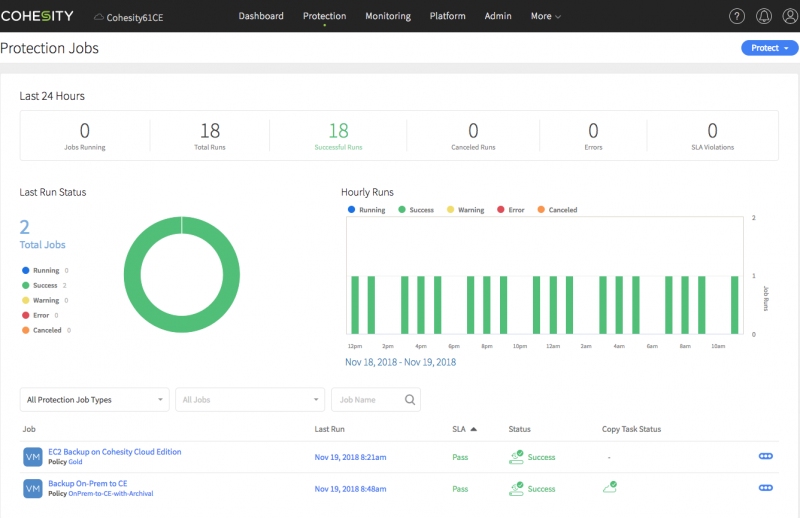Click the Success status icon for EC2 Backup
The height and width of the screenshot is (518, 800).
point(516,457)
